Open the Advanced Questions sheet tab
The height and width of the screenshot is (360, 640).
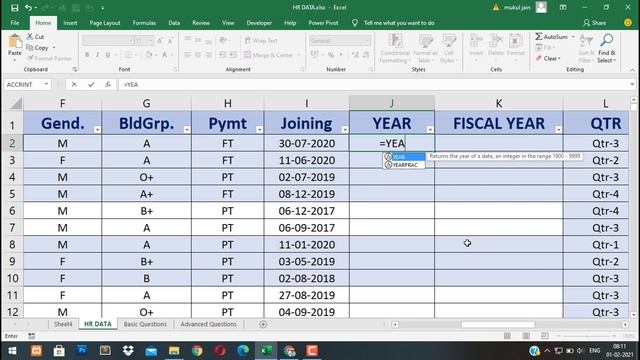coord(209,324)
